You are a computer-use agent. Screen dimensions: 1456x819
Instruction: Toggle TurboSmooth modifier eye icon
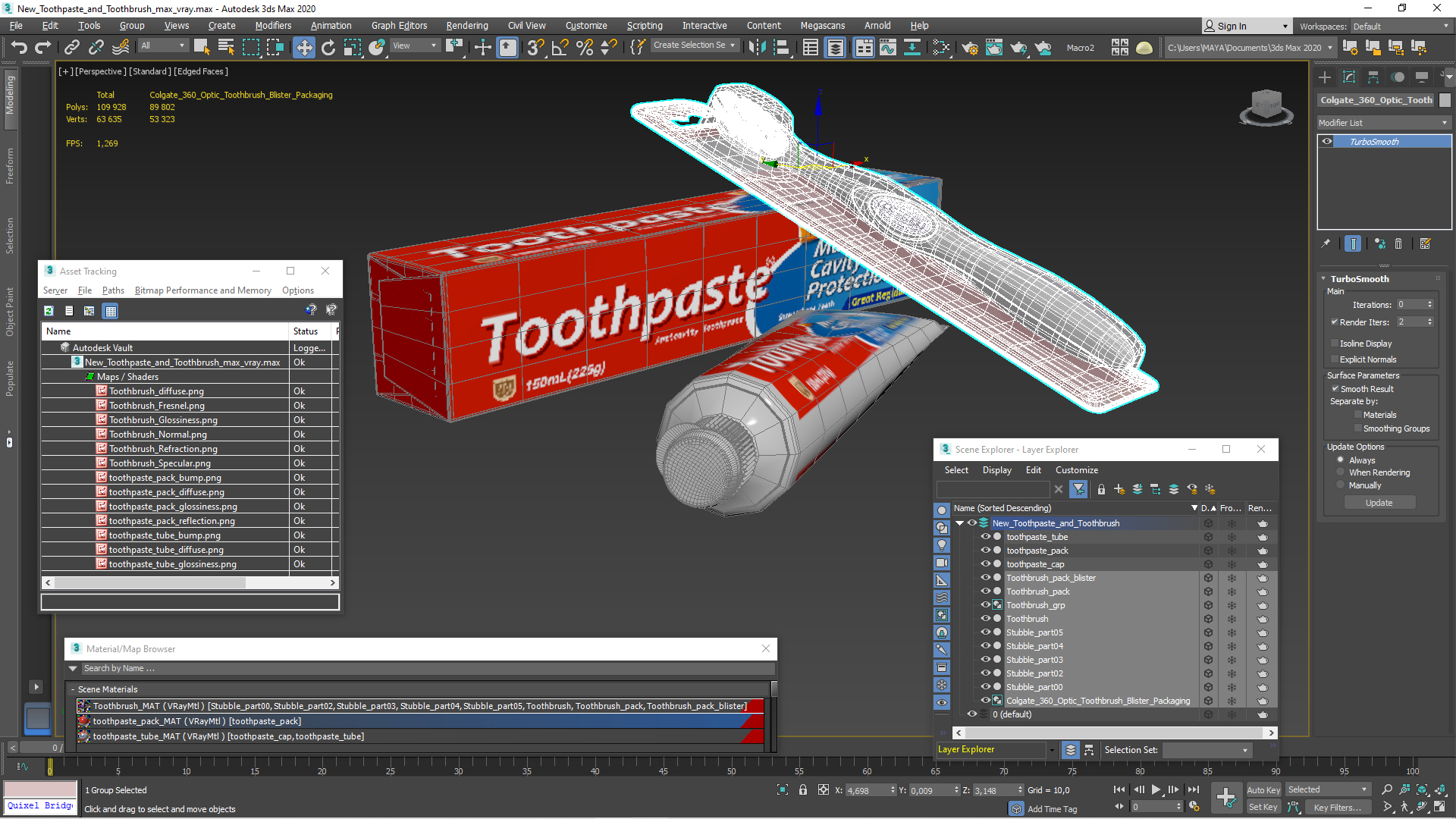[1327, 142]
